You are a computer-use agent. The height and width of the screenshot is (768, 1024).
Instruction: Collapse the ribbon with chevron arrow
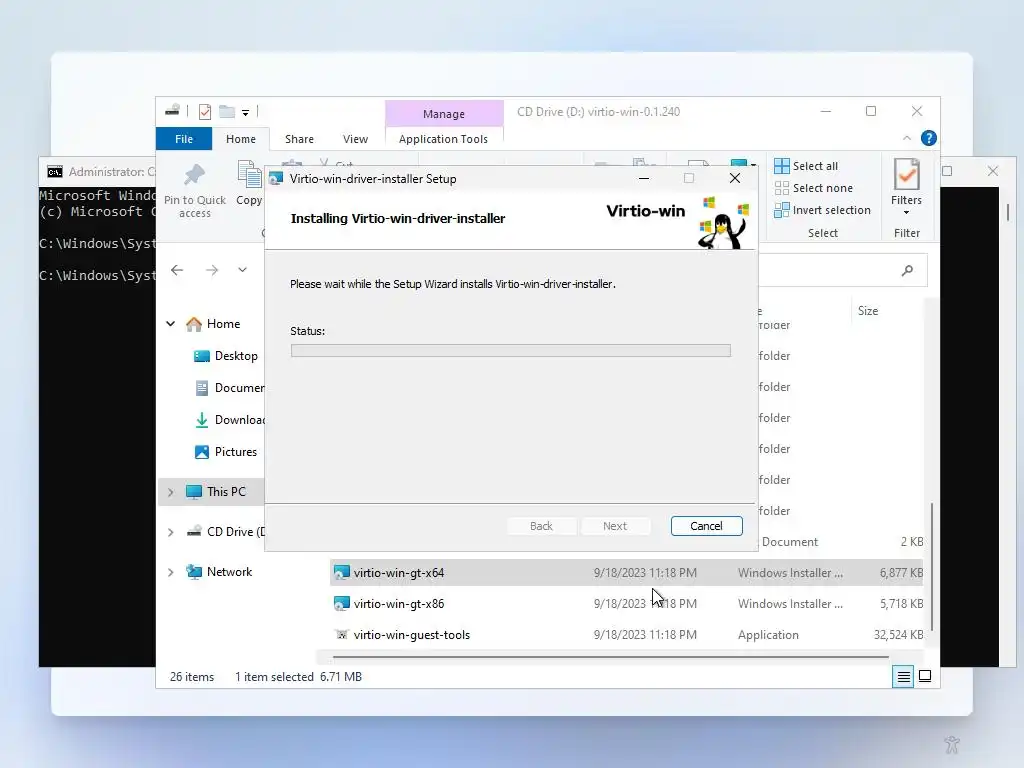pyautogui.click(x=906, y=138)
